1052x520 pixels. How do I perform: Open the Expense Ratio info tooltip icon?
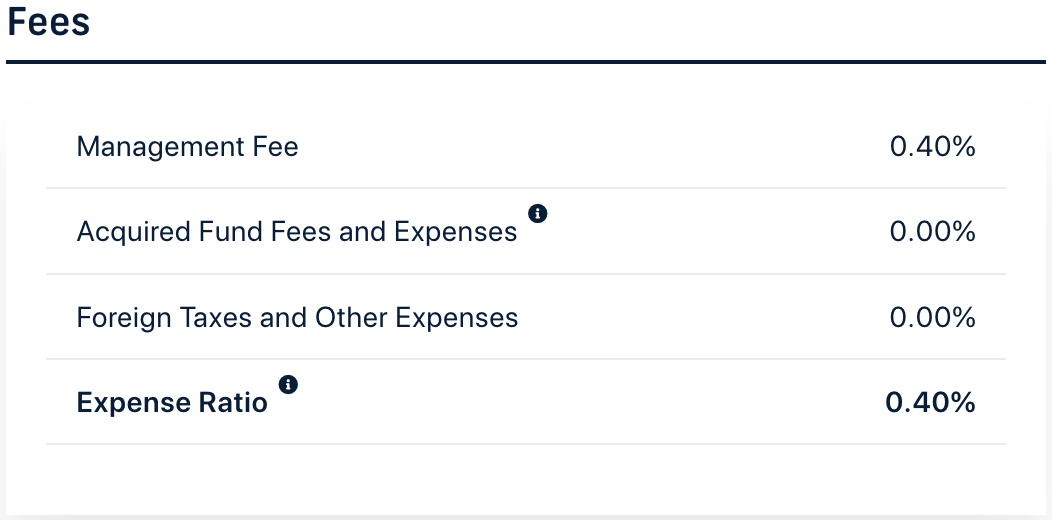(x=288, y=384)
